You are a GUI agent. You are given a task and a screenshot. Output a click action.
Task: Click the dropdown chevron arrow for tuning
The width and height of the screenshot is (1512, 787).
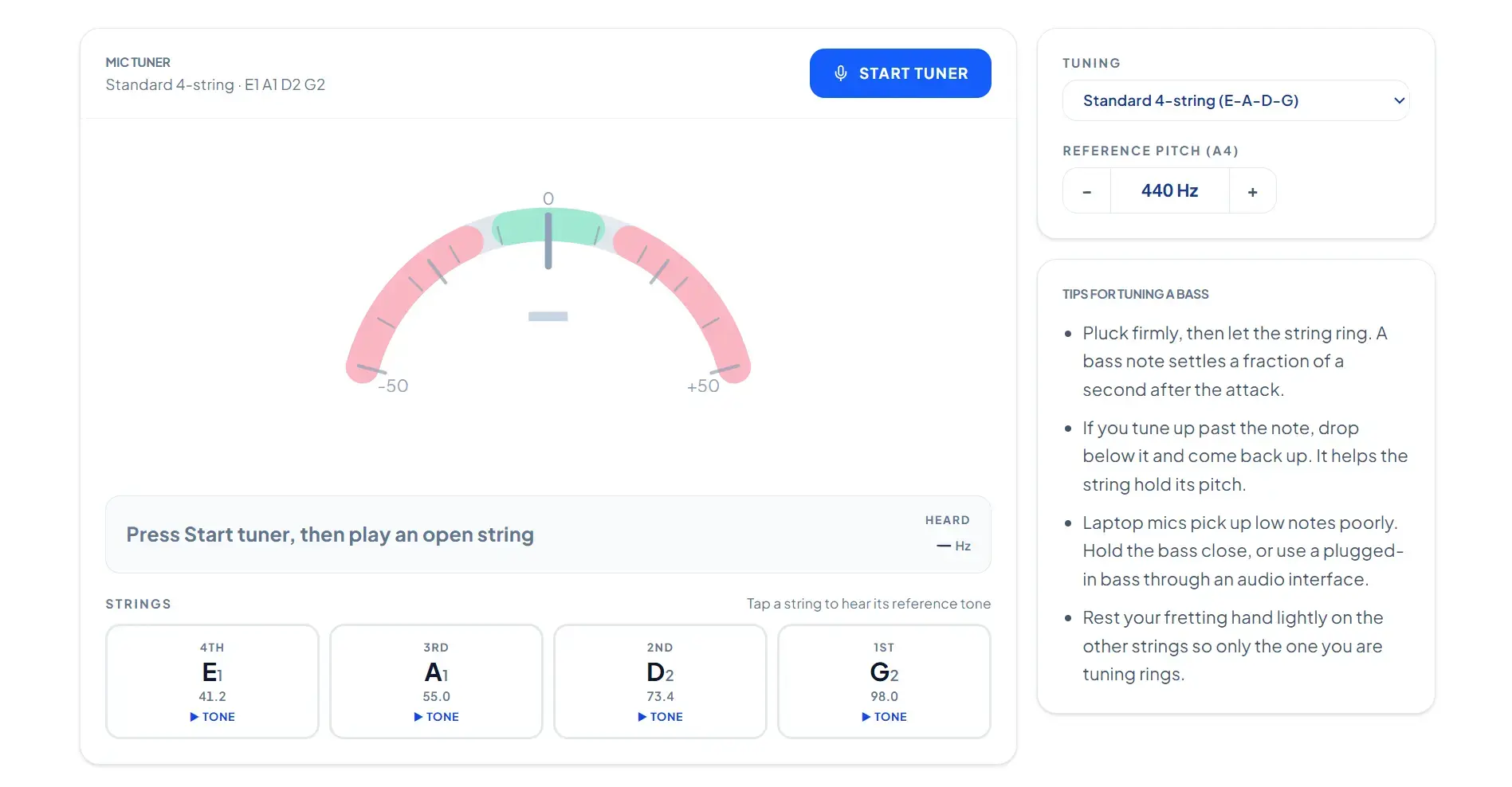coord(1399,100)
